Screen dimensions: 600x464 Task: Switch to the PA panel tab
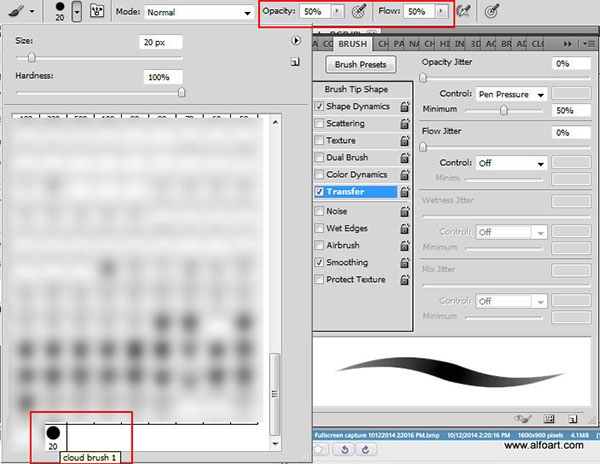[399, 44]
